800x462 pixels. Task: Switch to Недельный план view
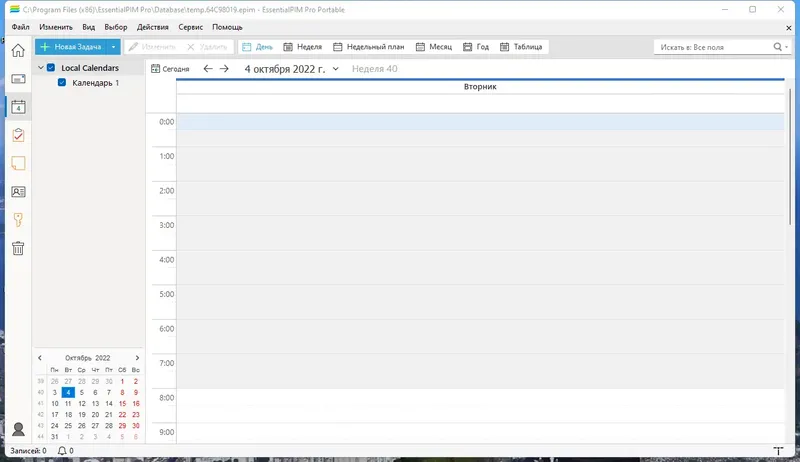tap(368, 47)
